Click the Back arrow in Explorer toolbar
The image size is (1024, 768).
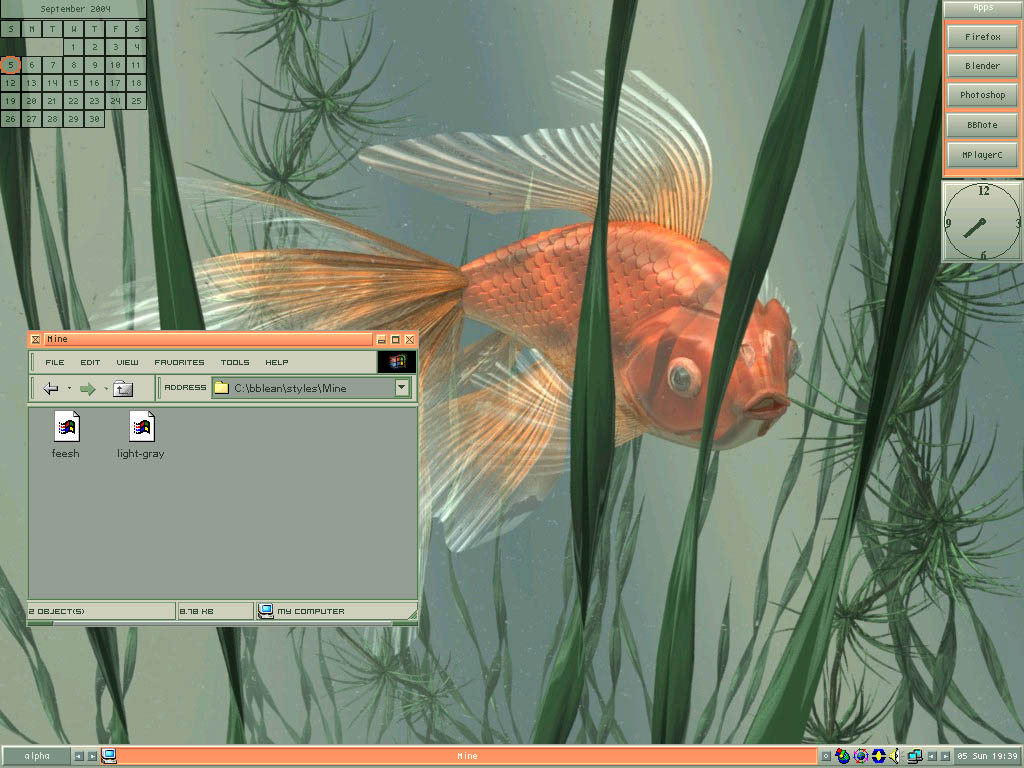click(51, 388)
